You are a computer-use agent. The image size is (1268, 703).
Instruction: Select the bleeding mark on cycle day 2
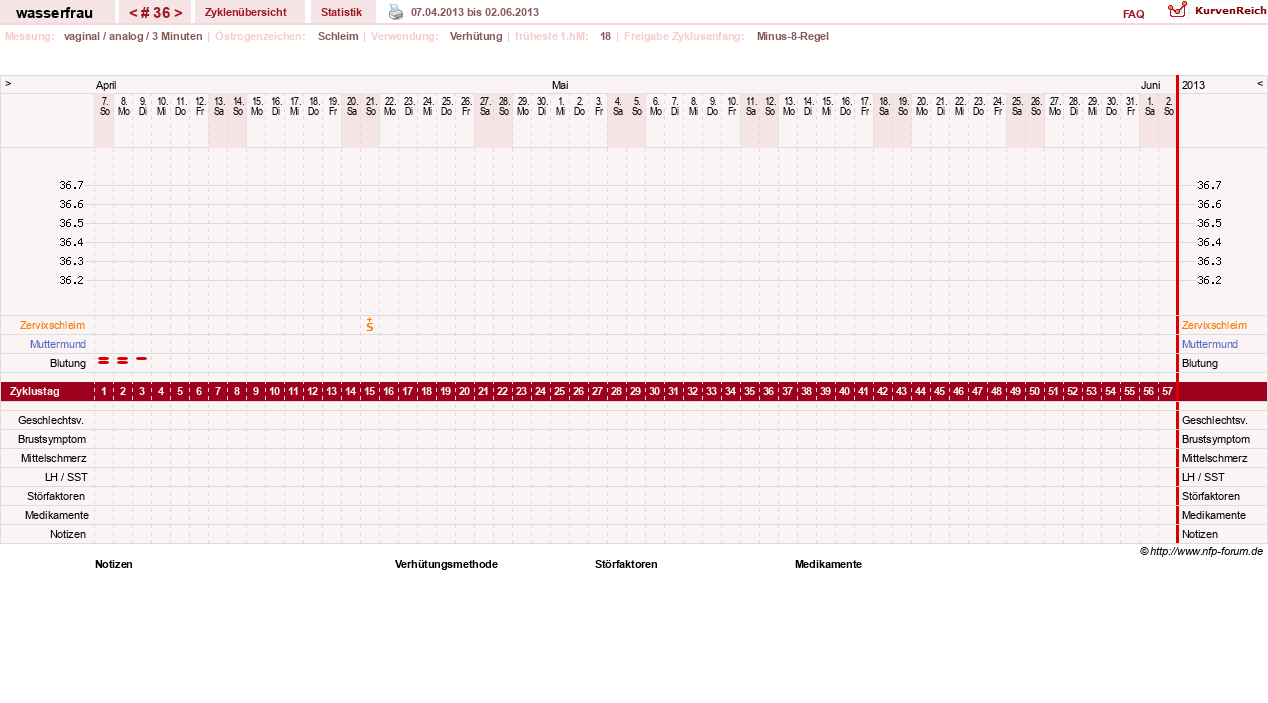[x=123, y=360]
